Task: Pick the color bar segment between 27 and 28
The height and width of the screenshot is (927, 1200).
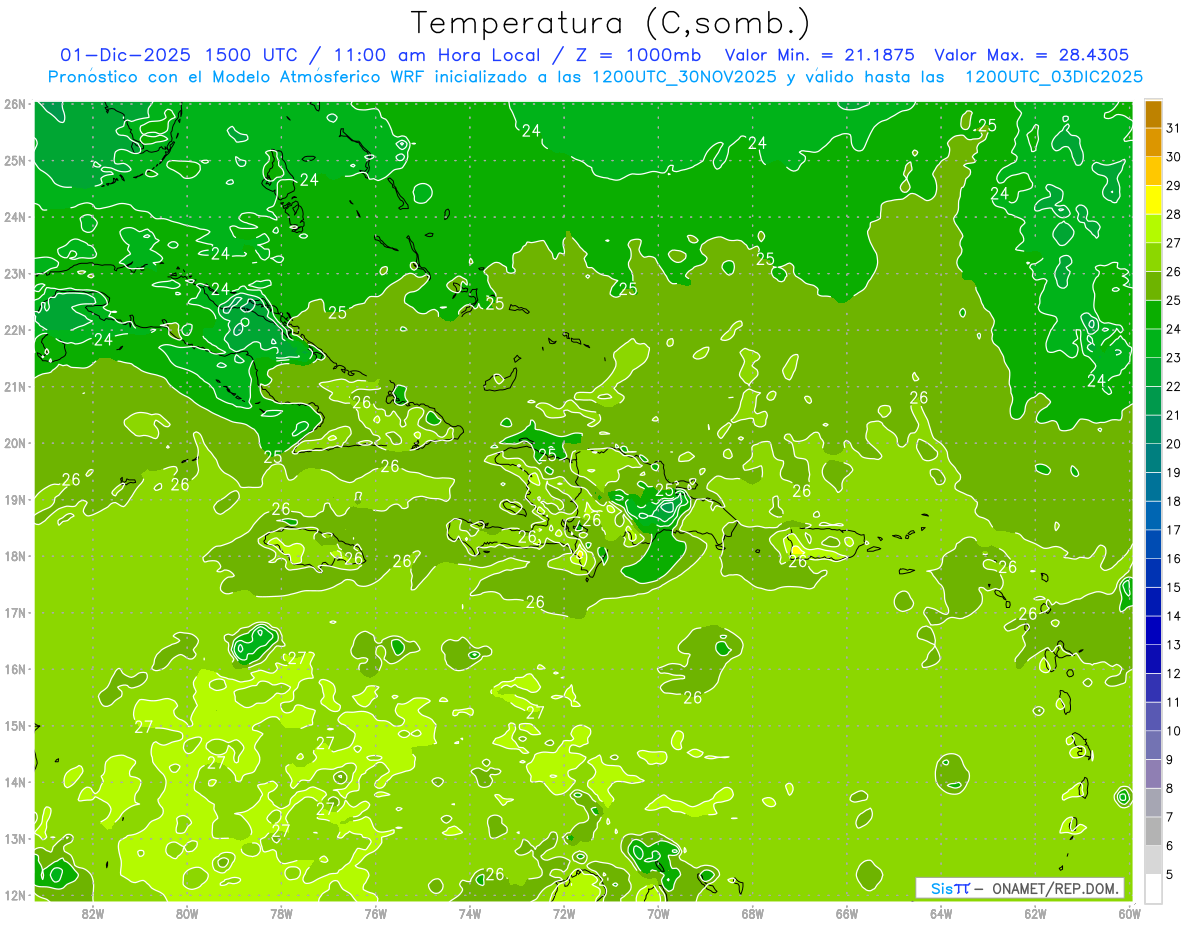Action: coord(1153,228)
